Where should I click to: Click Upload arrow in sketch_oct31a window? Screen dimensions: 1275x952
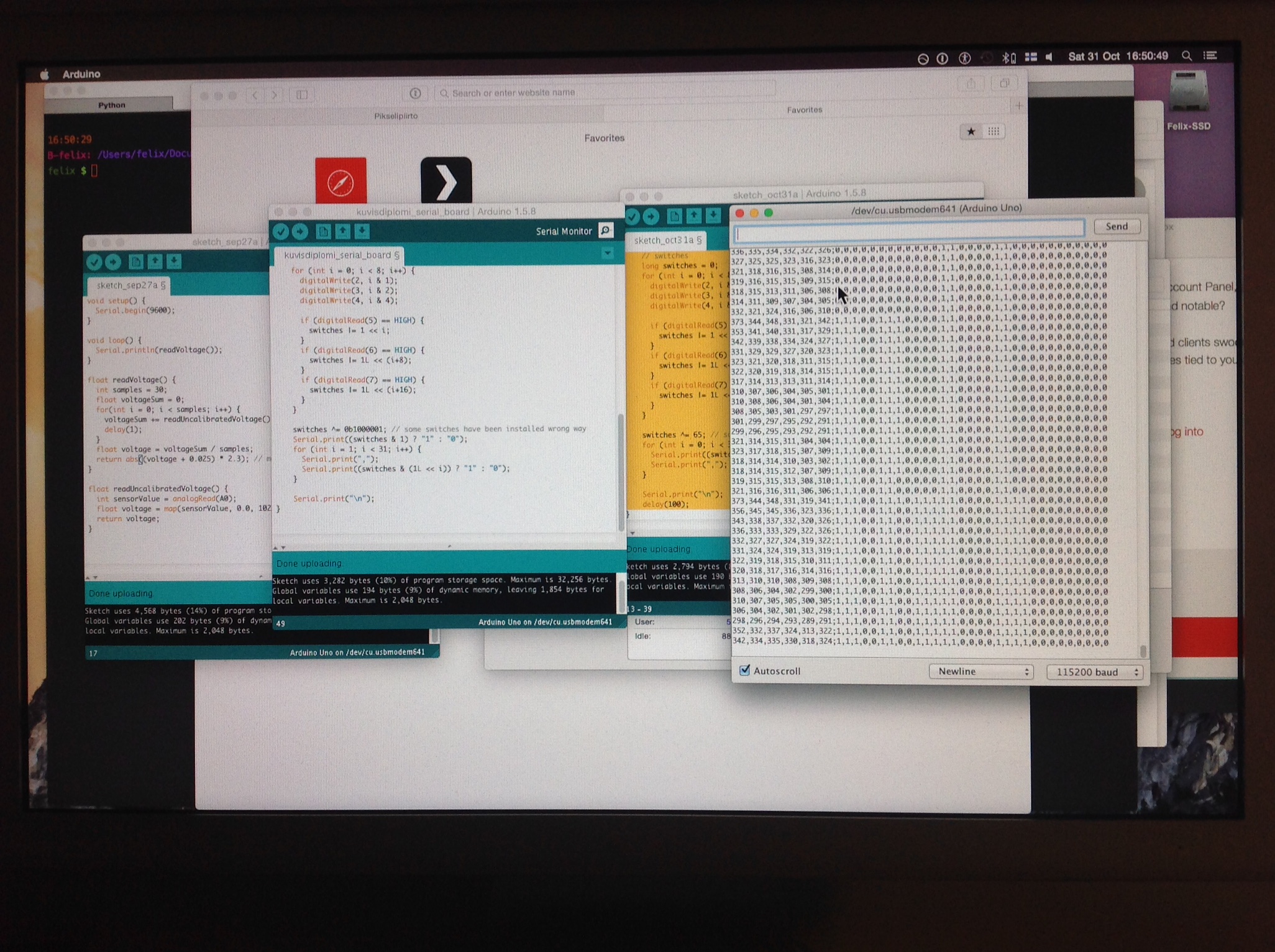click(x=651, y=216)
